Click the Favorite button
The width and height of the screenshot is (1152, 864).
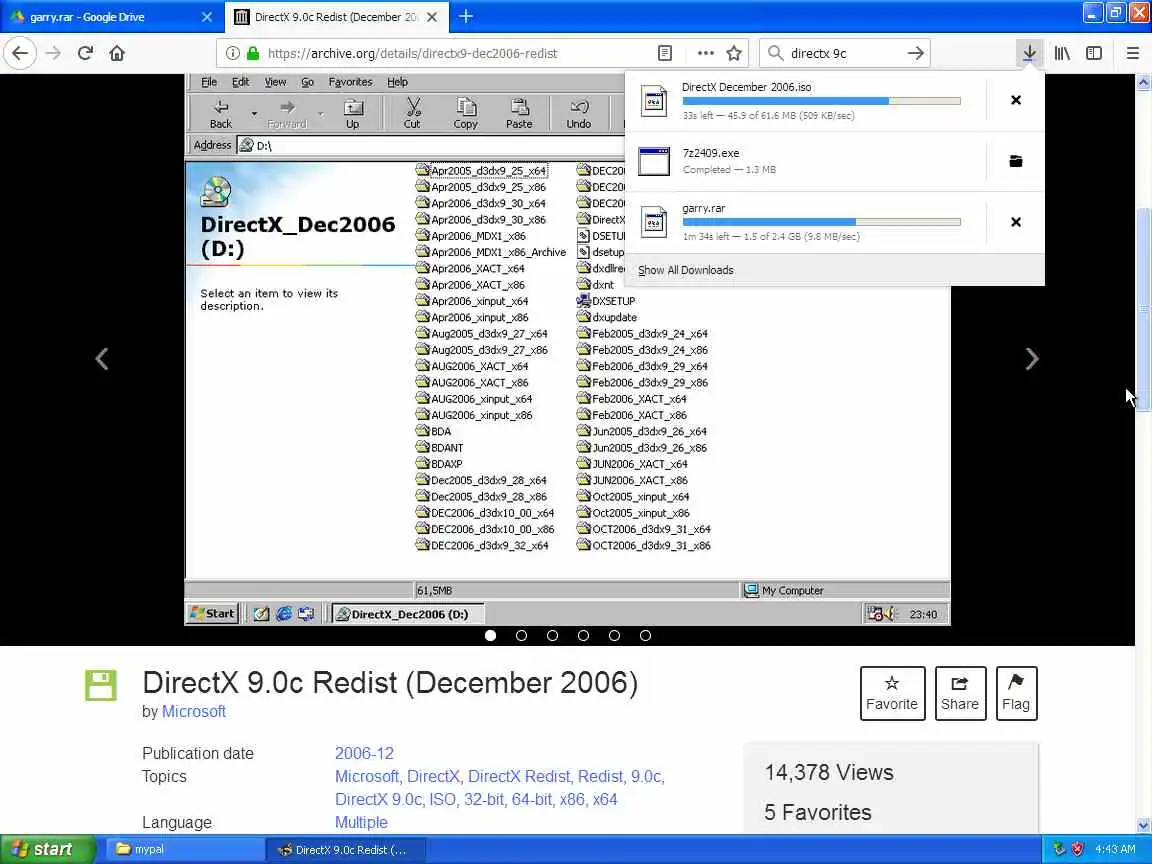[x=892, y=694]
